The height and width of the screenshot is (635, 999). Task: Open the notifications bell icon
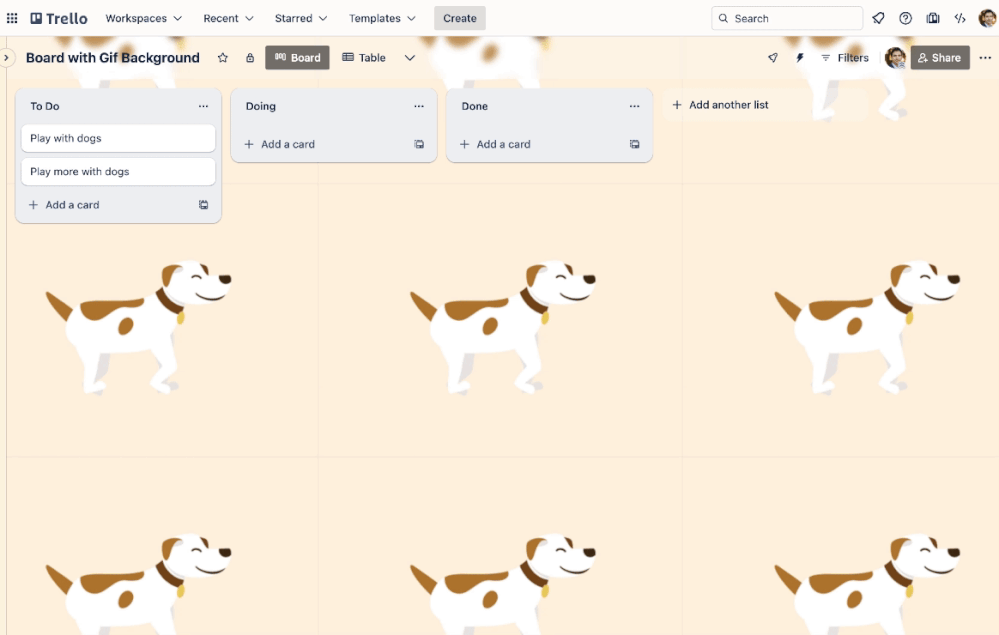point(878,18)
